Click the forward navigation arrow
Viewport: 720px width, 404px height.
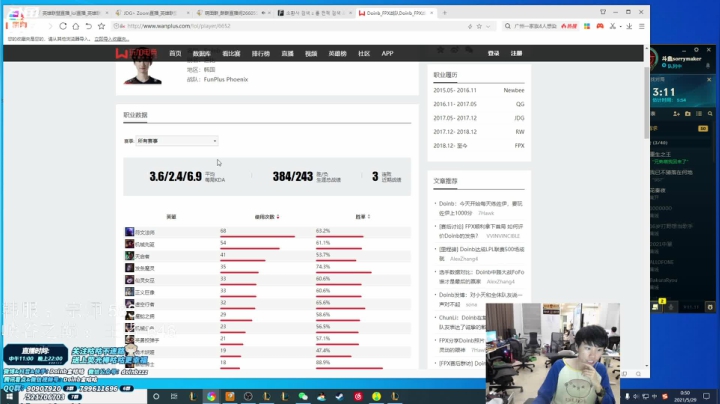click(50, 26)
